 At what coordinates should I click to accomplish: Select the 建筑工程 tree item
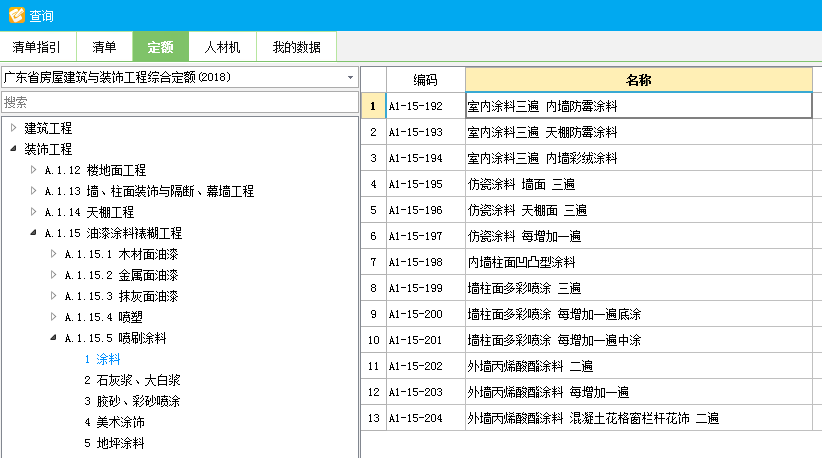point(48,128)
